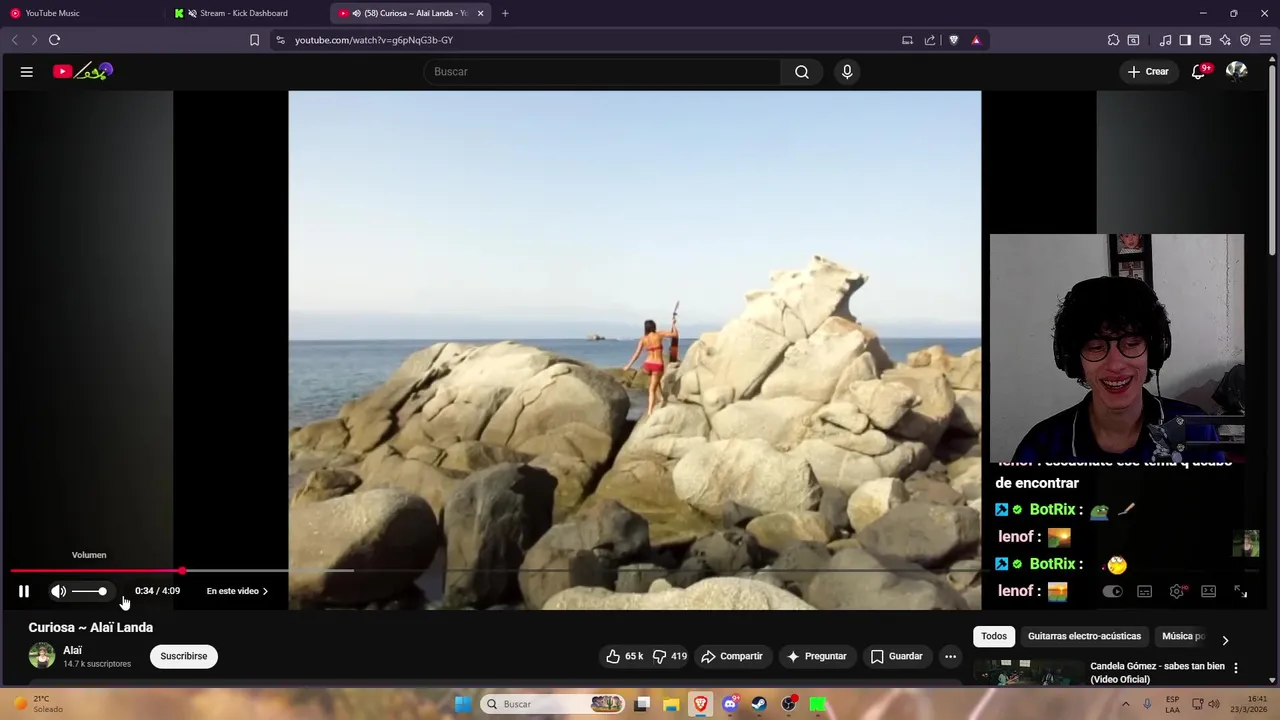Viewport: 1280px width, 720px height.
Task: Close the Curiosa YouTube browser tab
Action: (x=481, y=13)
